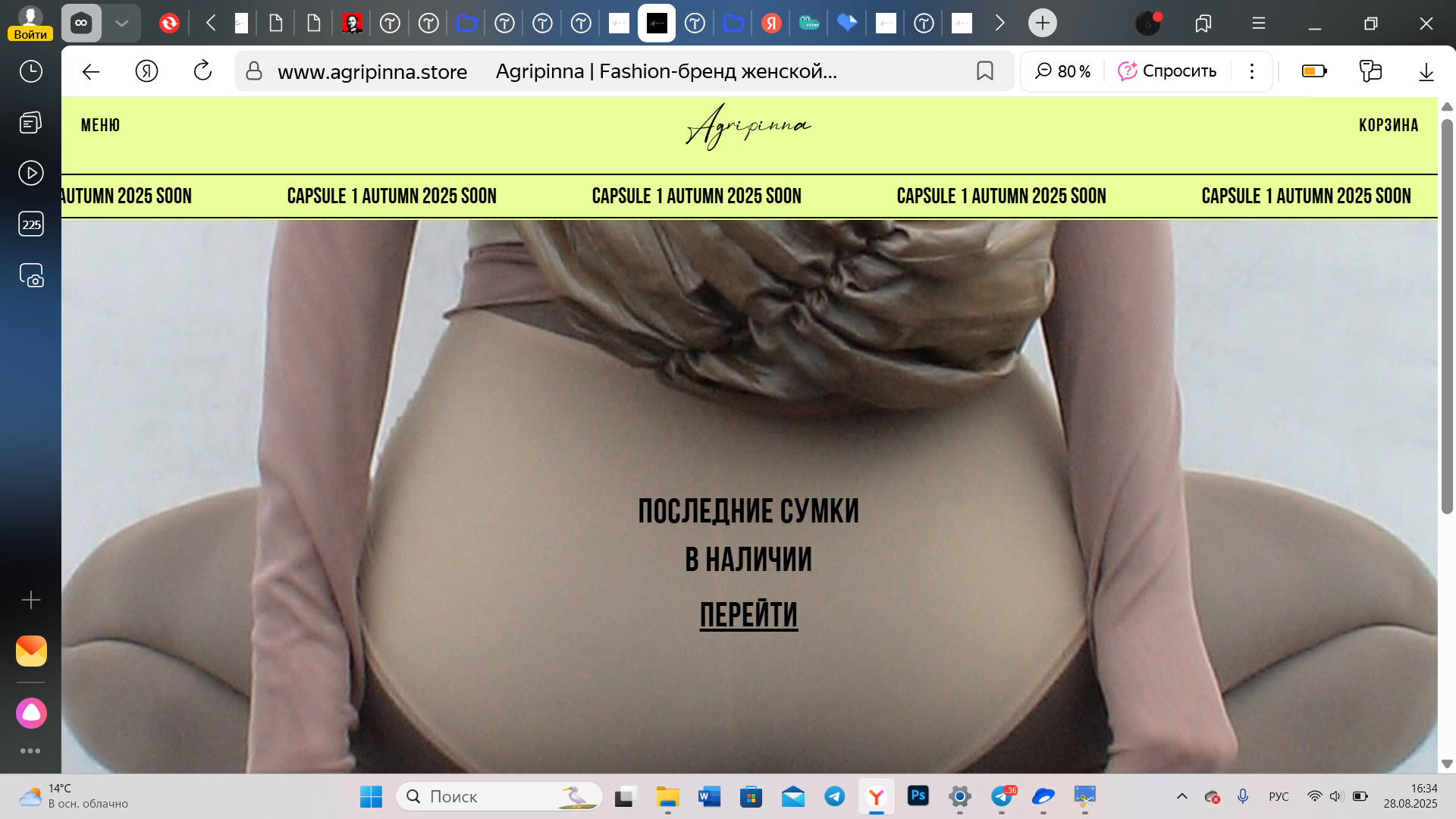
Task: Open Yandex Mail icon in sidebar
Action: (x=31, y=651)
